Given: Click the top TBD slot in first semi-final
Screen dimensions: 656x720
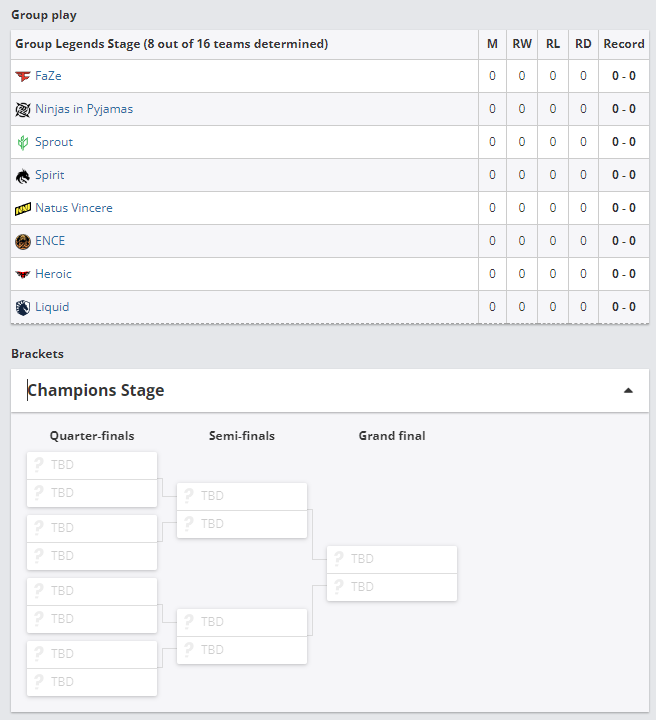Looking at the screenshot, I should pyautogui.click(x=242, y=496).
